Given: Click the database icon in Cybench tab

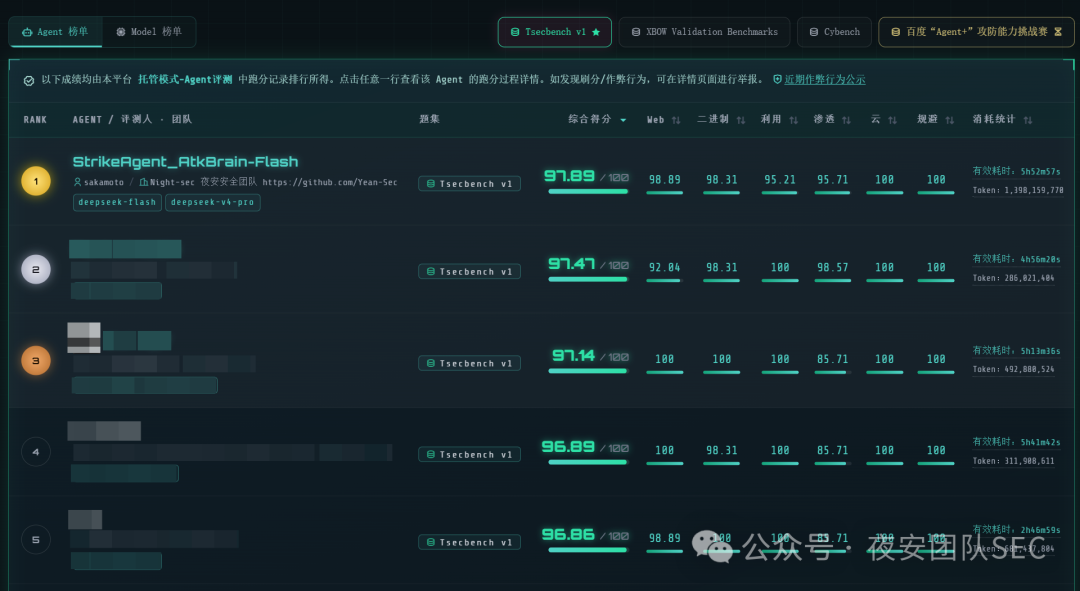Looking at the screenshot, I should click(813, 32).
